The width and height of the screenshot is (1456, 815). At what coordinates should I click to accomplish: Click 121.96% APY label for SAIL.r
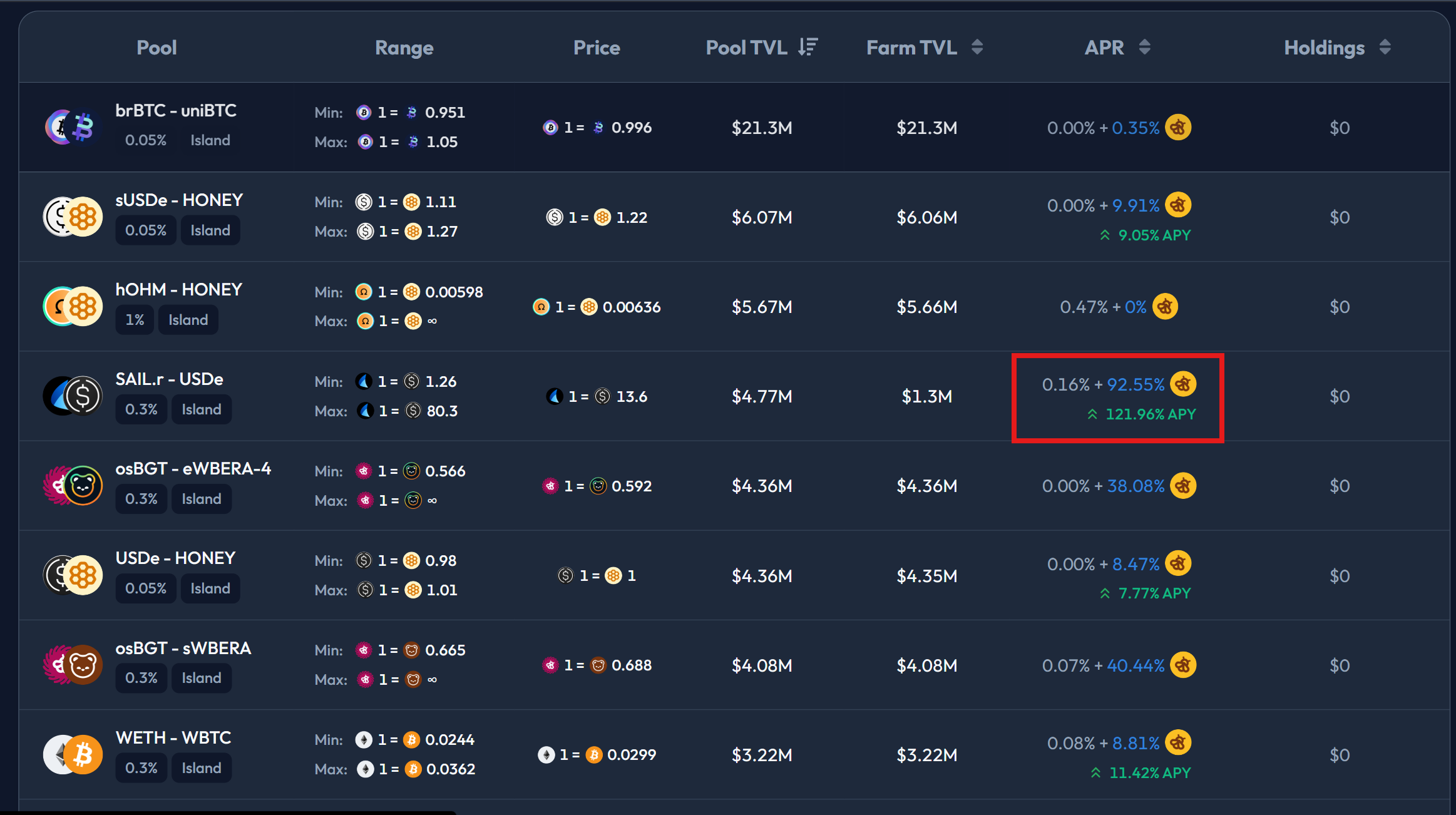point(1150,414)
